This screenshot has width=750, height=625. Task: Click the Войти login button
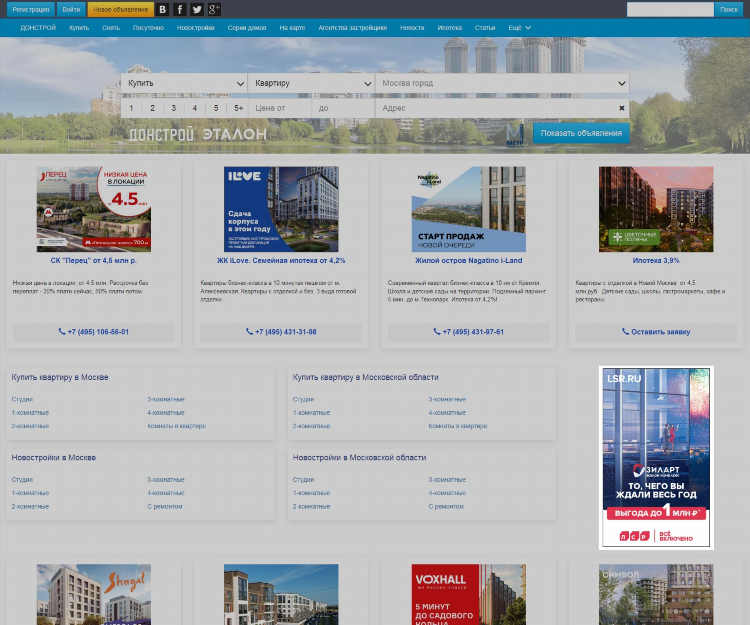pos(71,9)
